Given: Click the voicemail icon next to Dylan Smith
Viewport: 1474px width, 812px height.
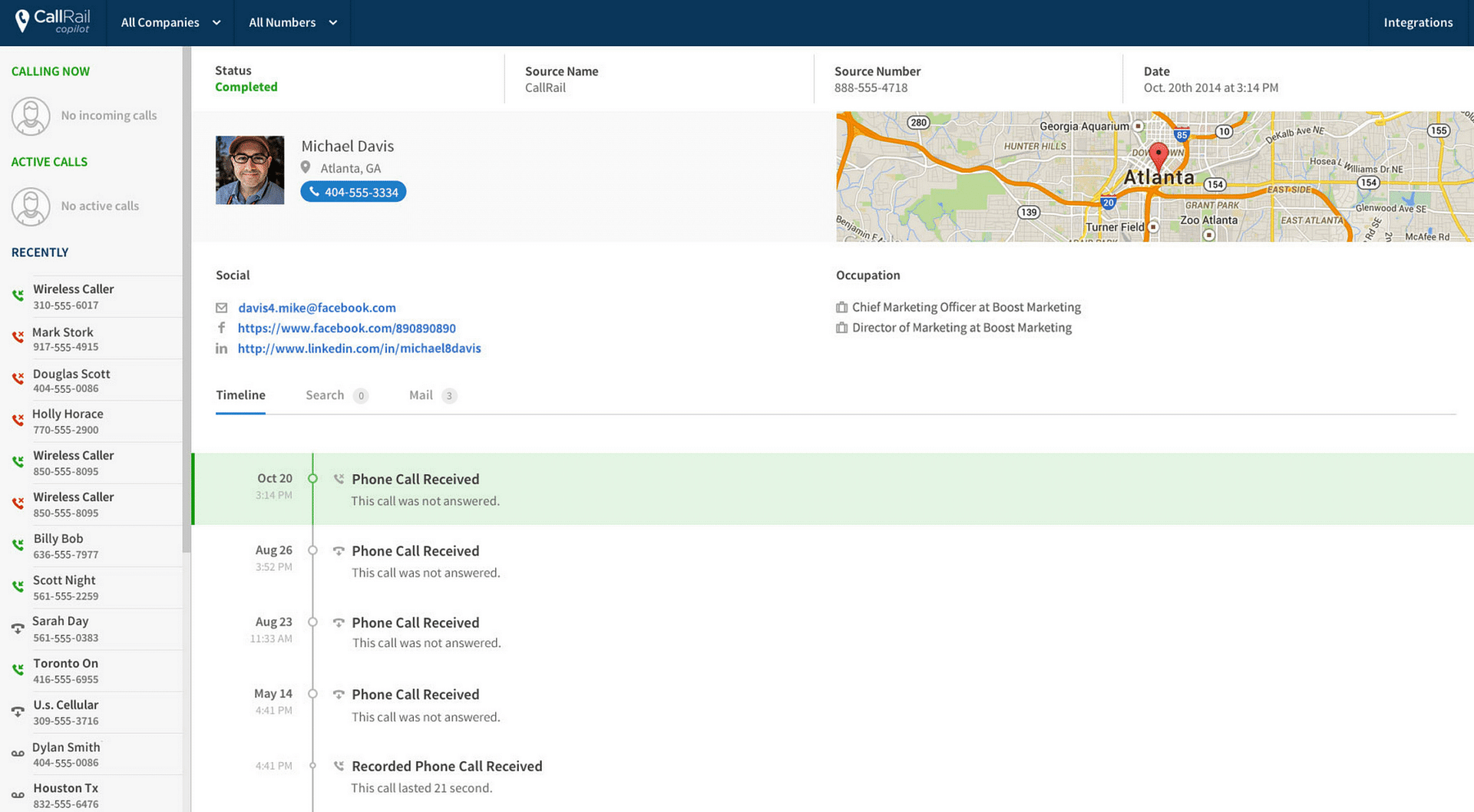Looking at the screenshot, I should point(17,752).
